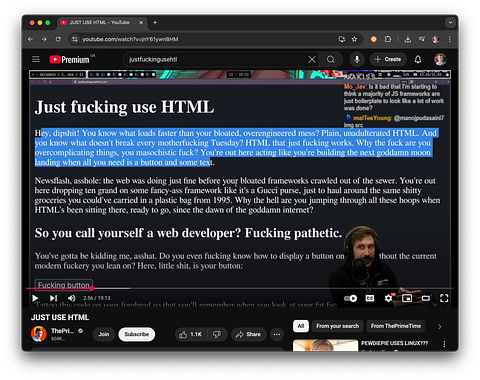The image size is (480, 380).
Task: Go to YouTube Premium home logo
Action: coord(69,59)
